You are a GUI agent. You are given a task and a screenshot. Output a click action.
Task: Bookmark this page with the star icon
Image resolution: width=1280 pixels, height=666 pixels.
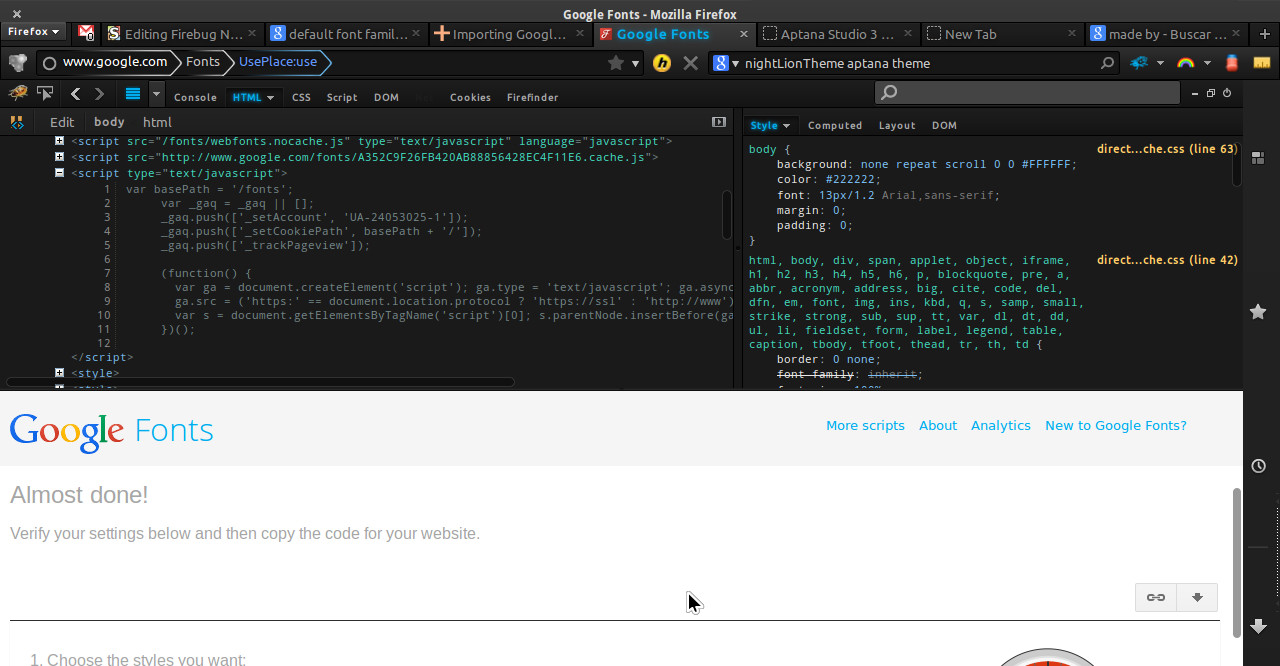pyautogui.click(x=616, y=62)
